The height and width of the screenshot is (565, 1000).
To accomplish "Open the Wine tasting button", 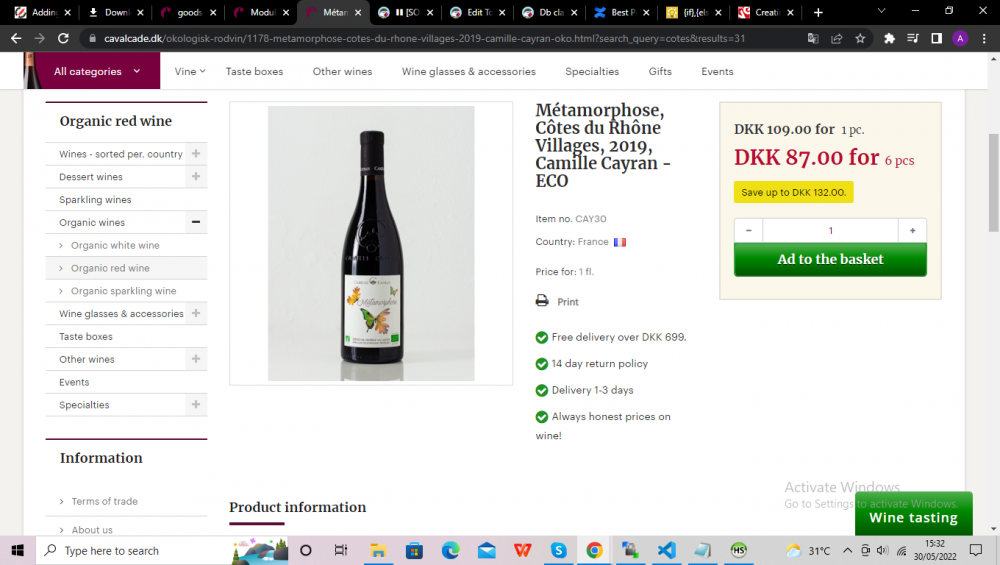I will pyautogui.click(x=913, y=517).
